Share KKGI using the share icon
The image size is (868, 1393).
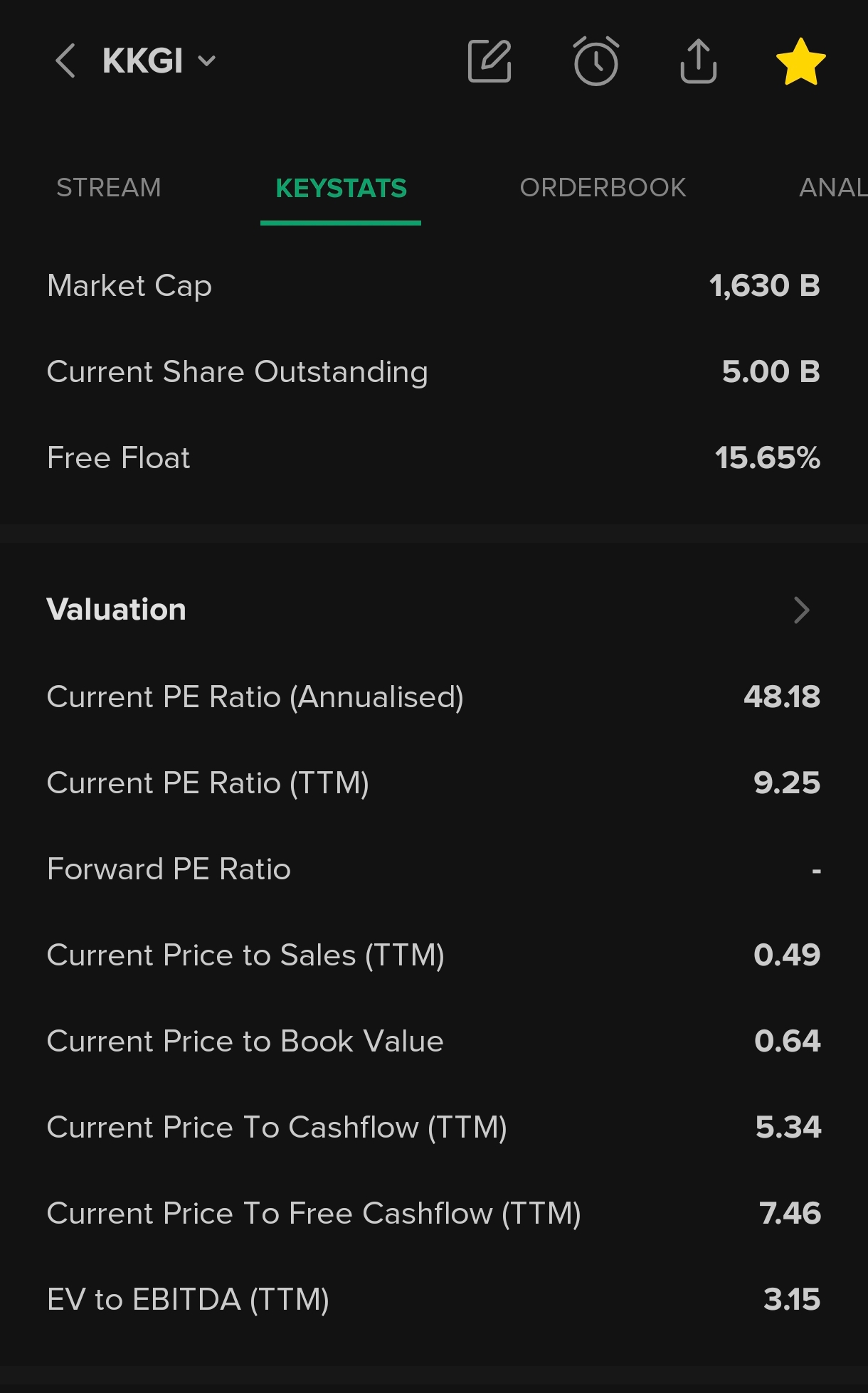[x=698, y=61]
